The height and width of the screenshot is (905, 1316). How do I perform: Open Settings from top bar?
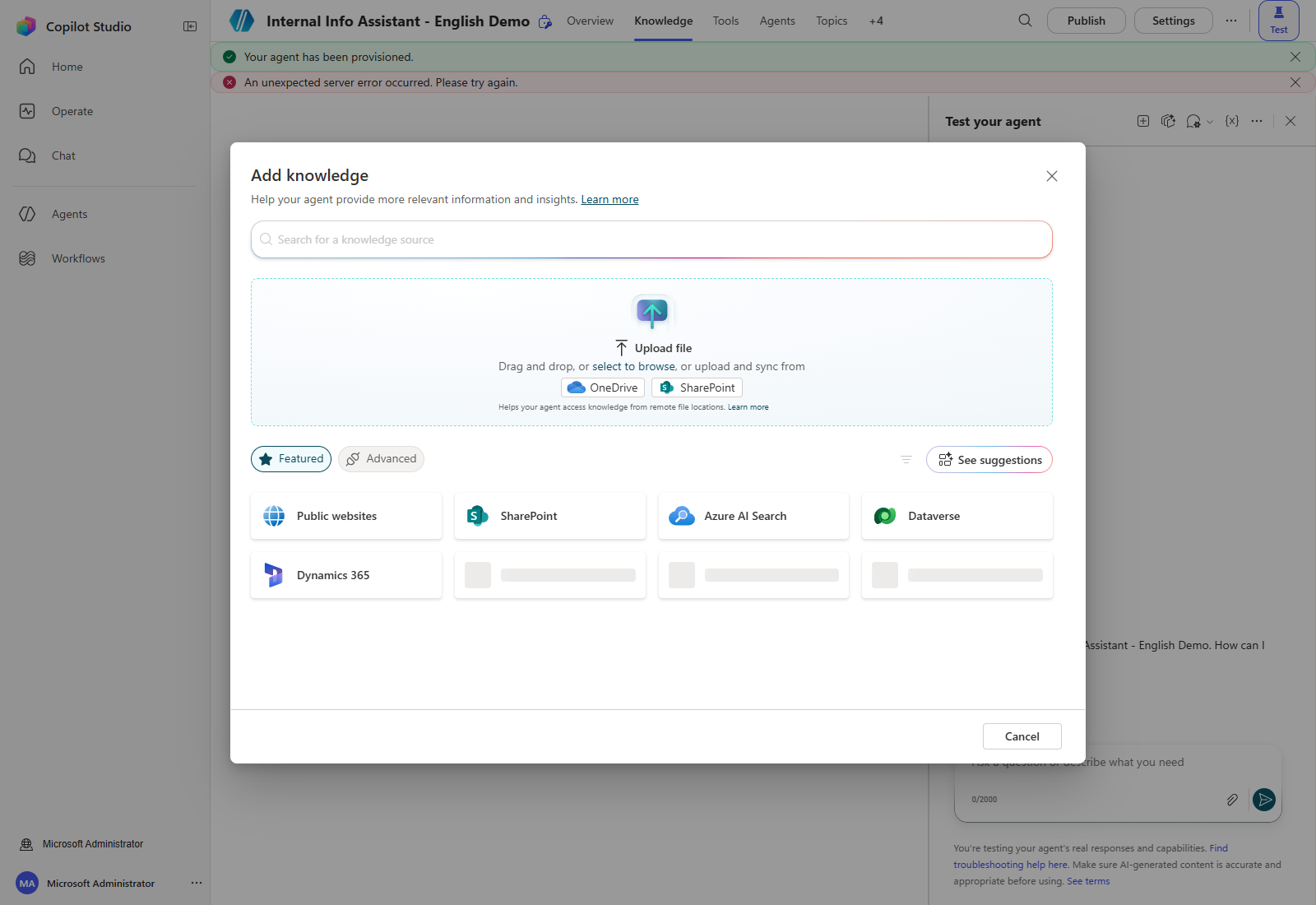[1174, 21]
